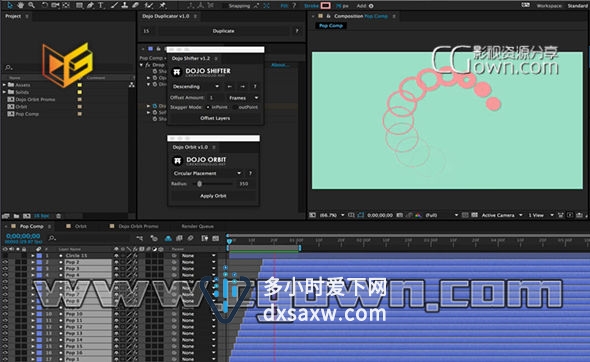Image resolution: width=590 pixels, height=362 pixels.
Task: Toggle Motion Blur enable in timeline header
Action: coord(190,238)
